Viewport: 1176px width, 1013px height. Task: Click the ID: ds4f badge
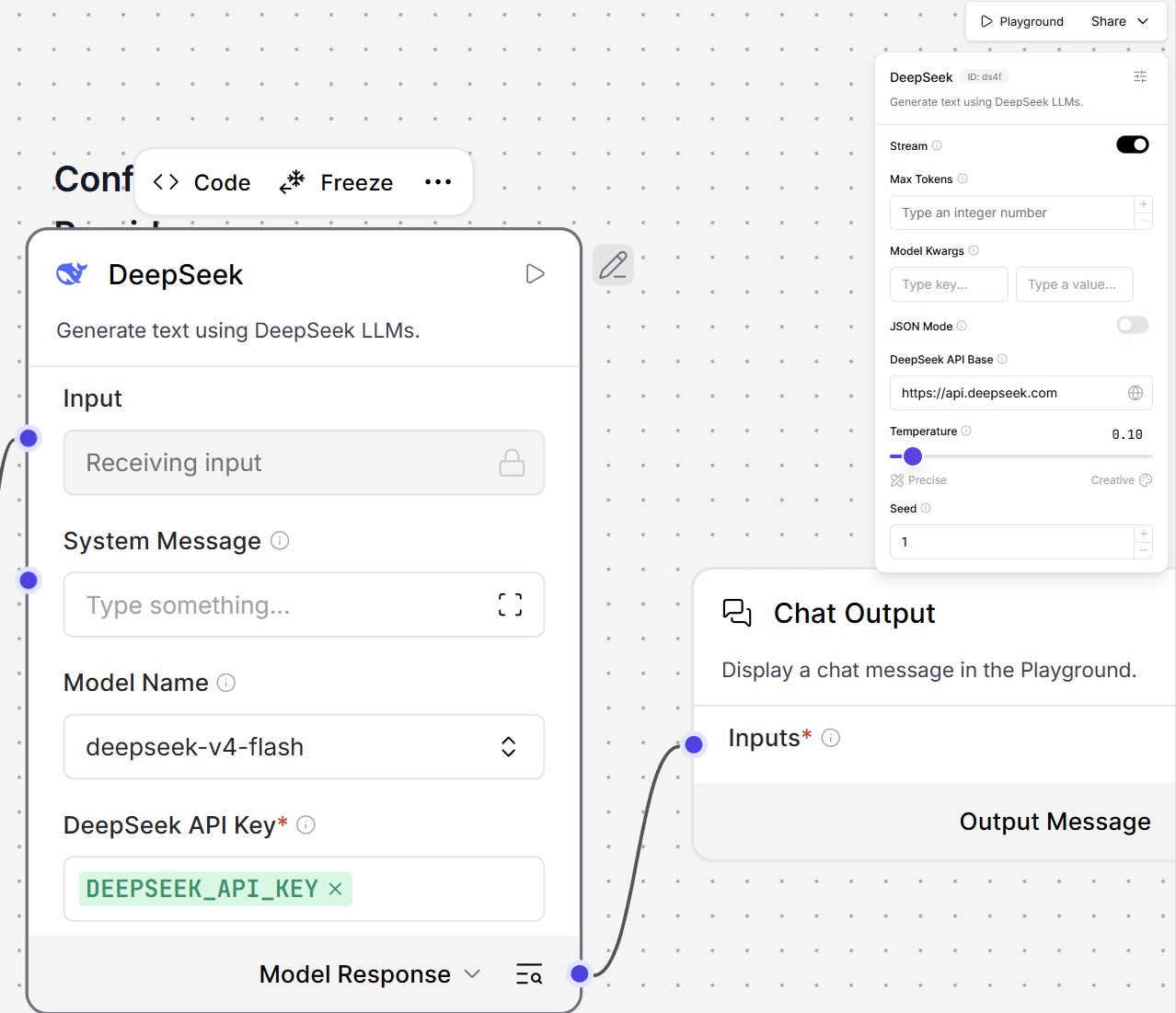[x=984, y=76]
